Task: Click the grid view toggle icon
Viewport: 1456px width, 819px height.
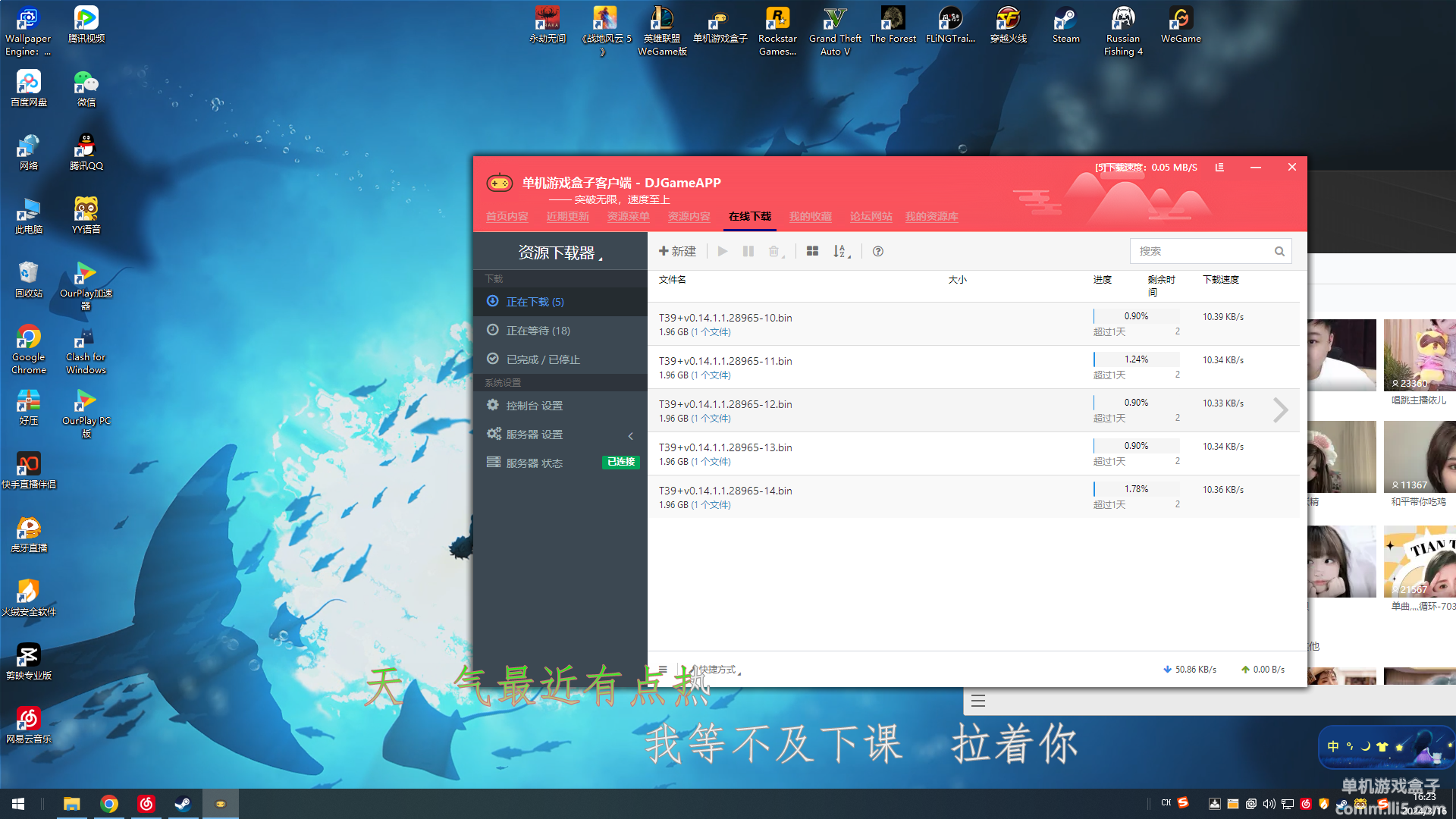Action: point(812,251)
